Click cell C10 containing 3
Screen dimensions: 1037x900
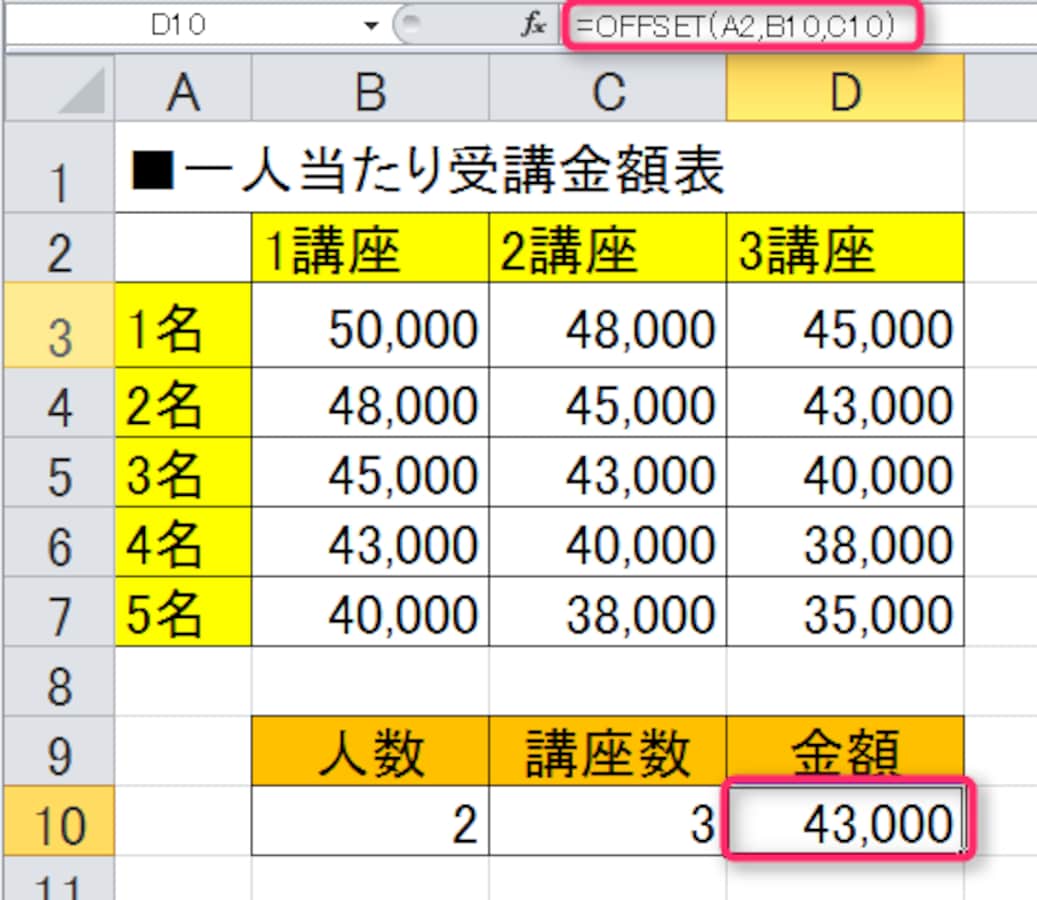point(608,821)
